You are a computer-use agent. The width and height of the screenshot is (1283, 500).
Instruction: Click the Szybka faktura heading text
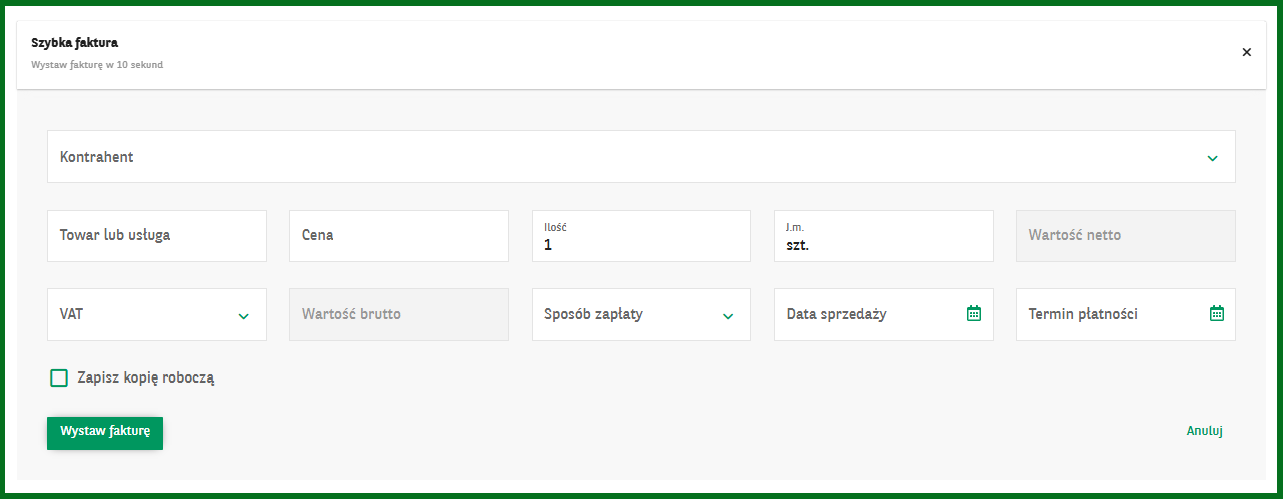[75, 43]
